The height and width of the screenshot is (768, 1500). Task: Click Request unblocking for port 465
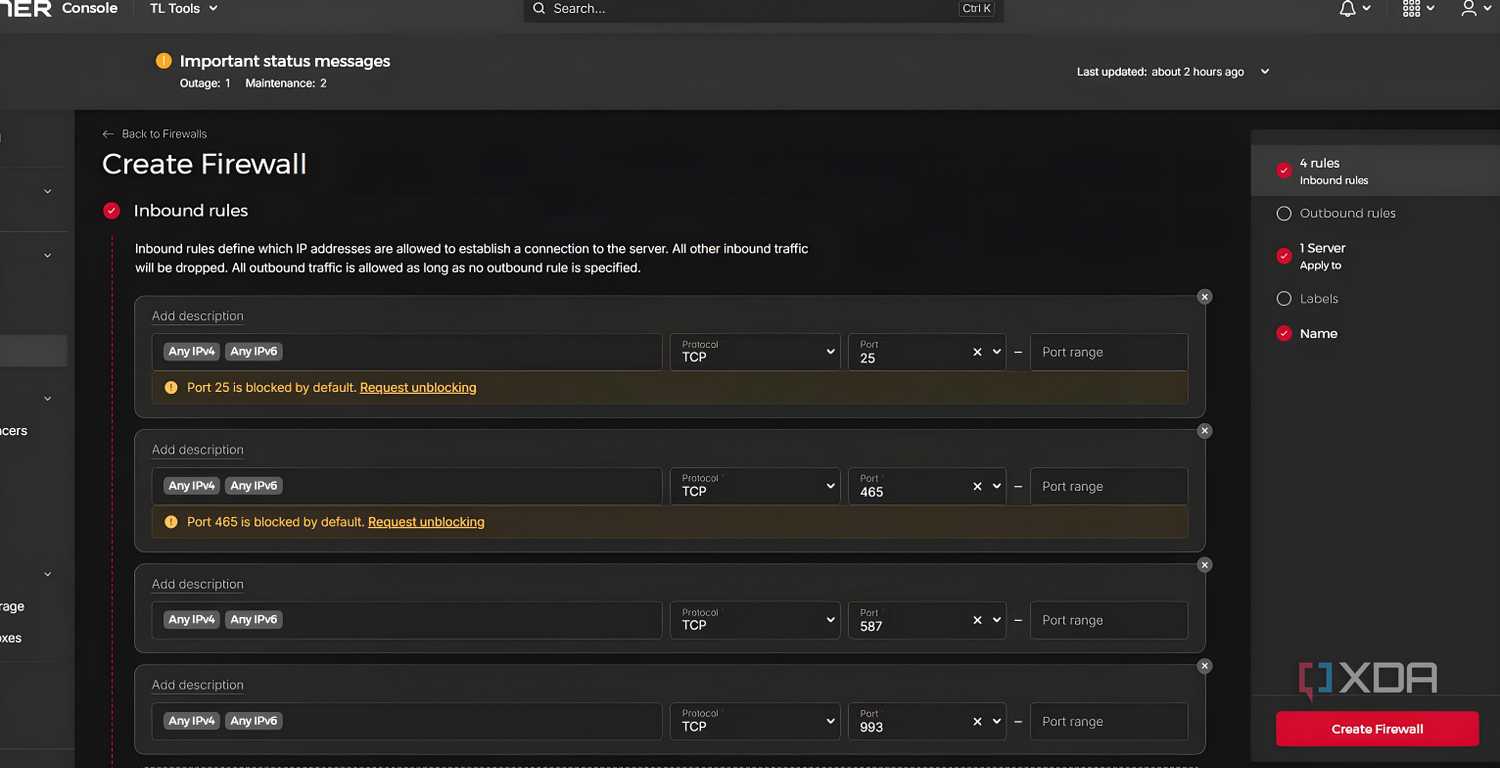point(426,522)
